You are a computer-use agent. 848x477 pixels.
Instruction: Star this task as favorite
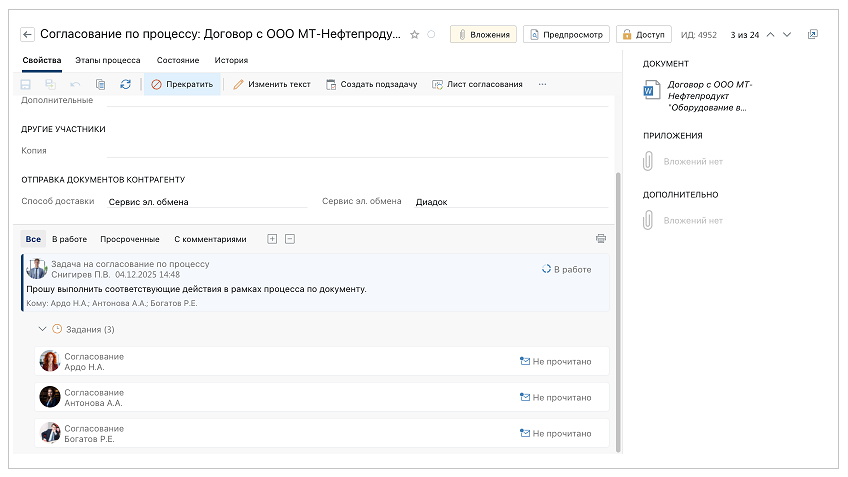pos(415,34)
